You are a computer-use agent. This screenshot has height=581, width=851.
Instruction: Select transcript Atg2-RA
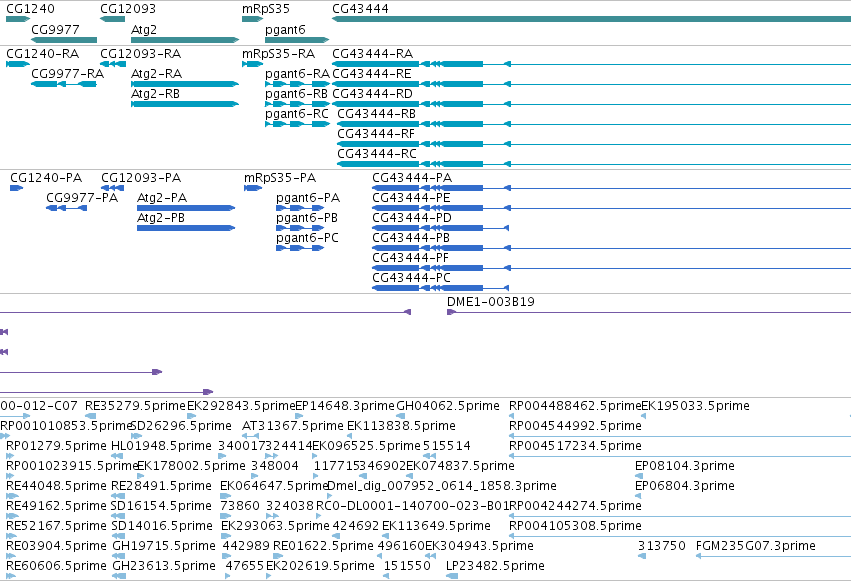[x=156, y=73]
